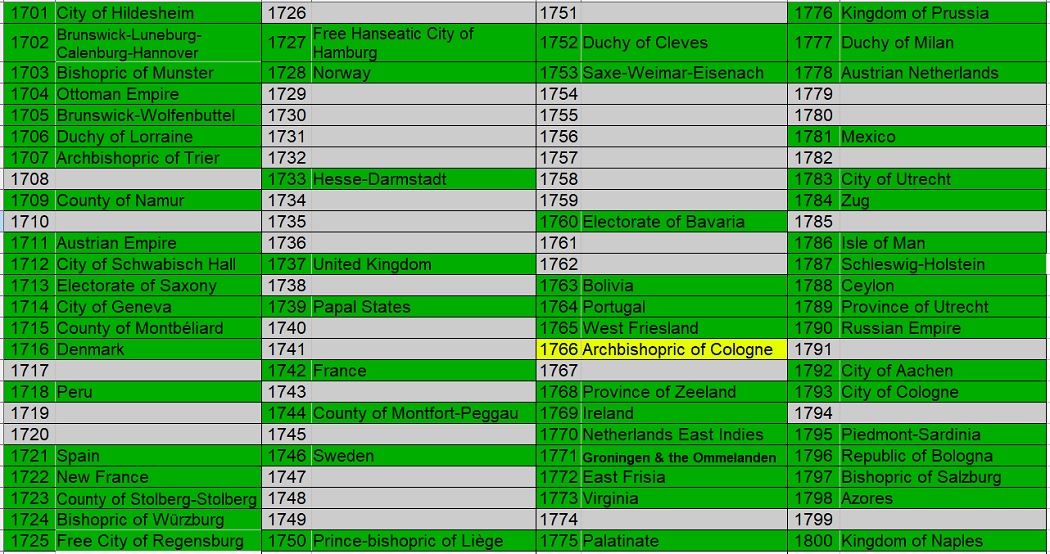1050x554 pixels.
Task: Select 'County of Stolberg-Stolberg' cell
Action: (x=157, y=498)
